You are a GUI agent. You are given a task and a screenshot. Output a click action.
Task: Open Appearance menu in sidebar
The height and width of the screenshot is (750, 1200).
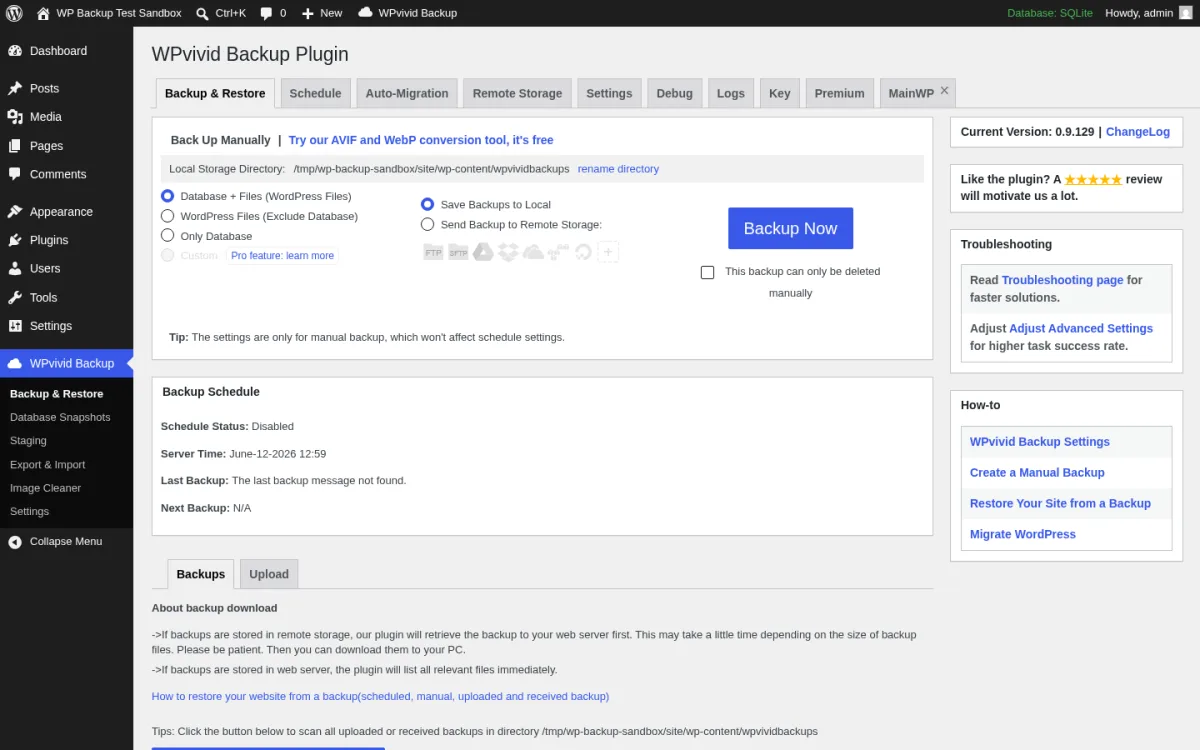[66, 212]
